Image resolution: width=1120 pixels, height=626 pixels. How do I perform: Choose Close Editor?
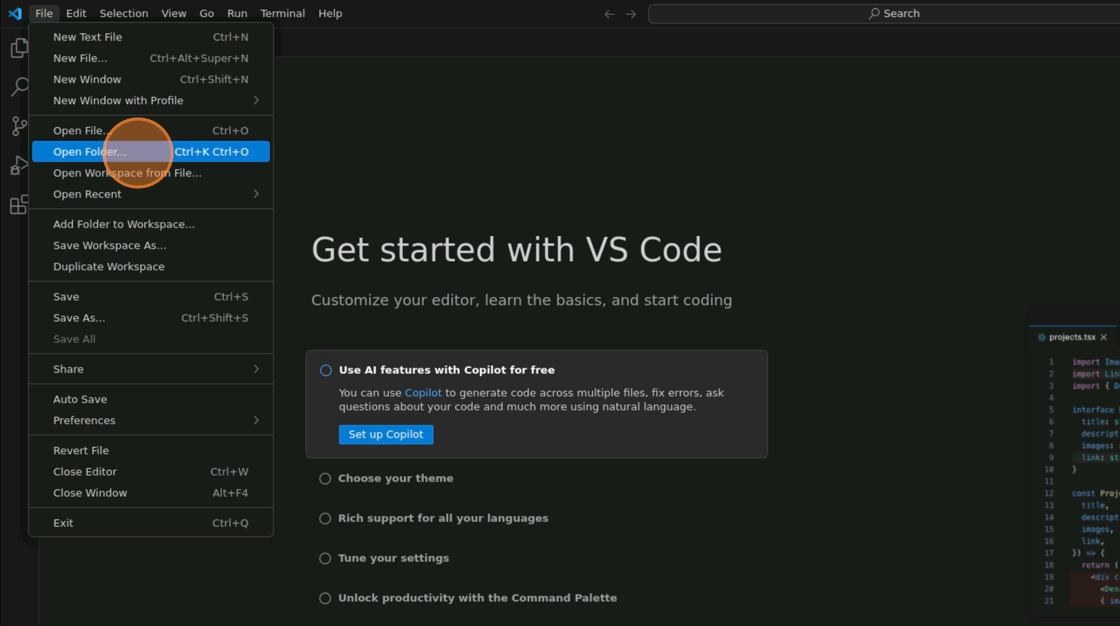coord(151,472)
